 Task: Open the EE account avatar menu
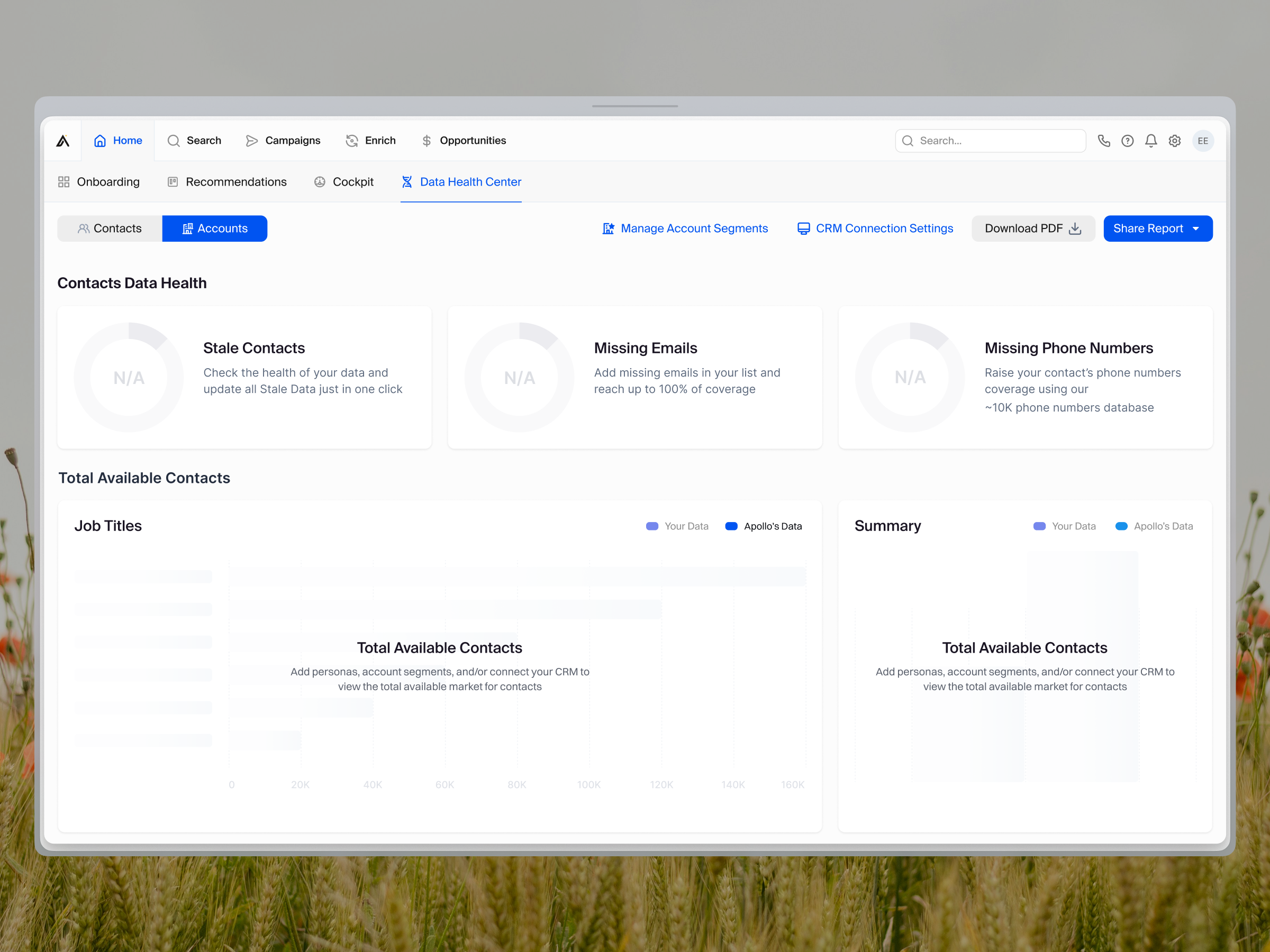click(x=1203, y=141)
